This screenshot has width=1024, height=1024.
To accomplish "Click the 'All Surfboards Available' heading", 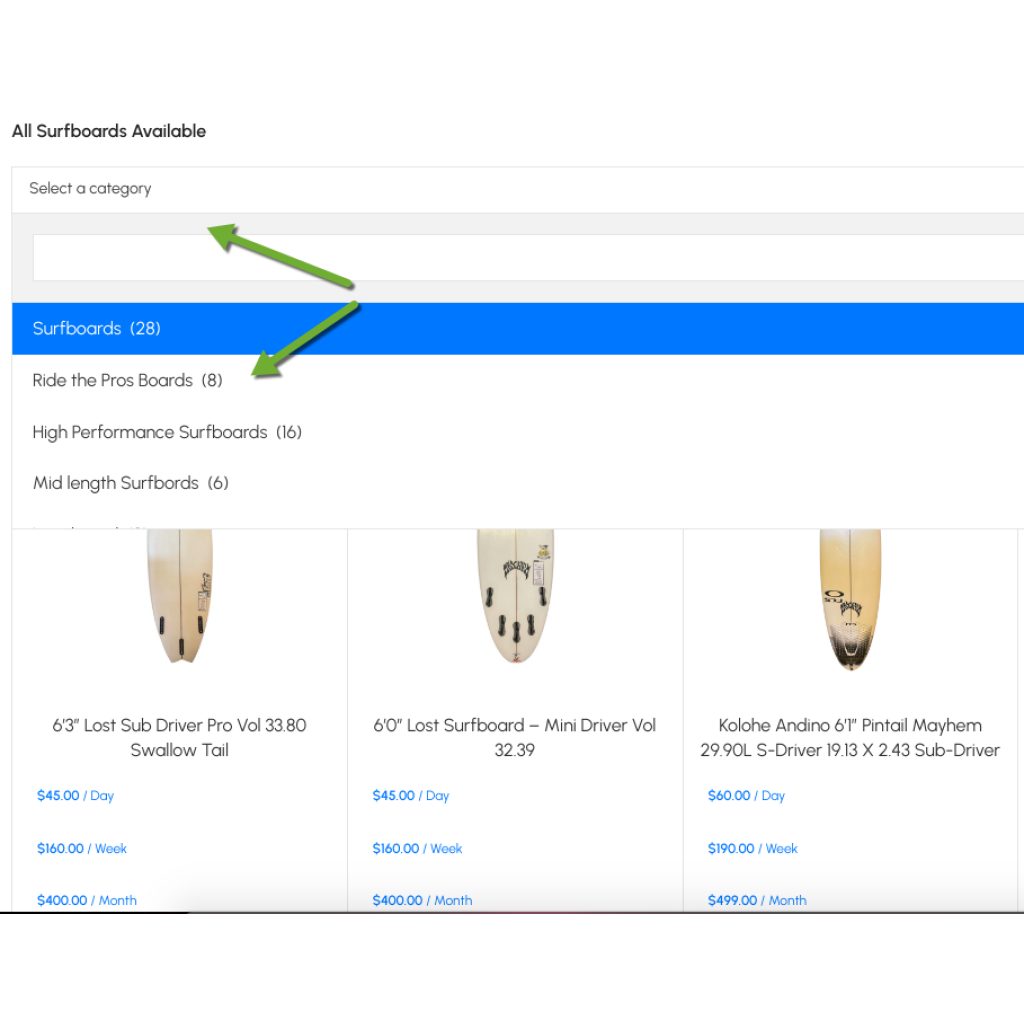I will pos(109,131).
